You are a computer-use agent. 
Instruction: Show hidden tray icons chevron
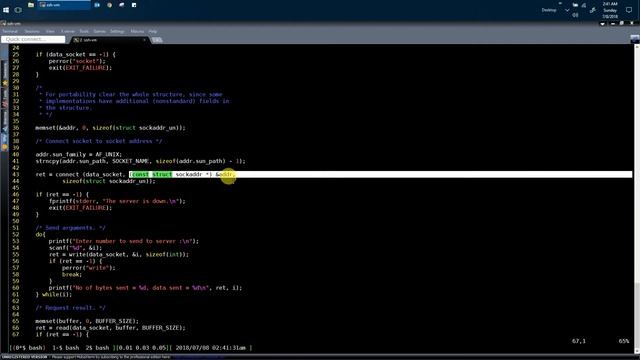click(567, 10)
